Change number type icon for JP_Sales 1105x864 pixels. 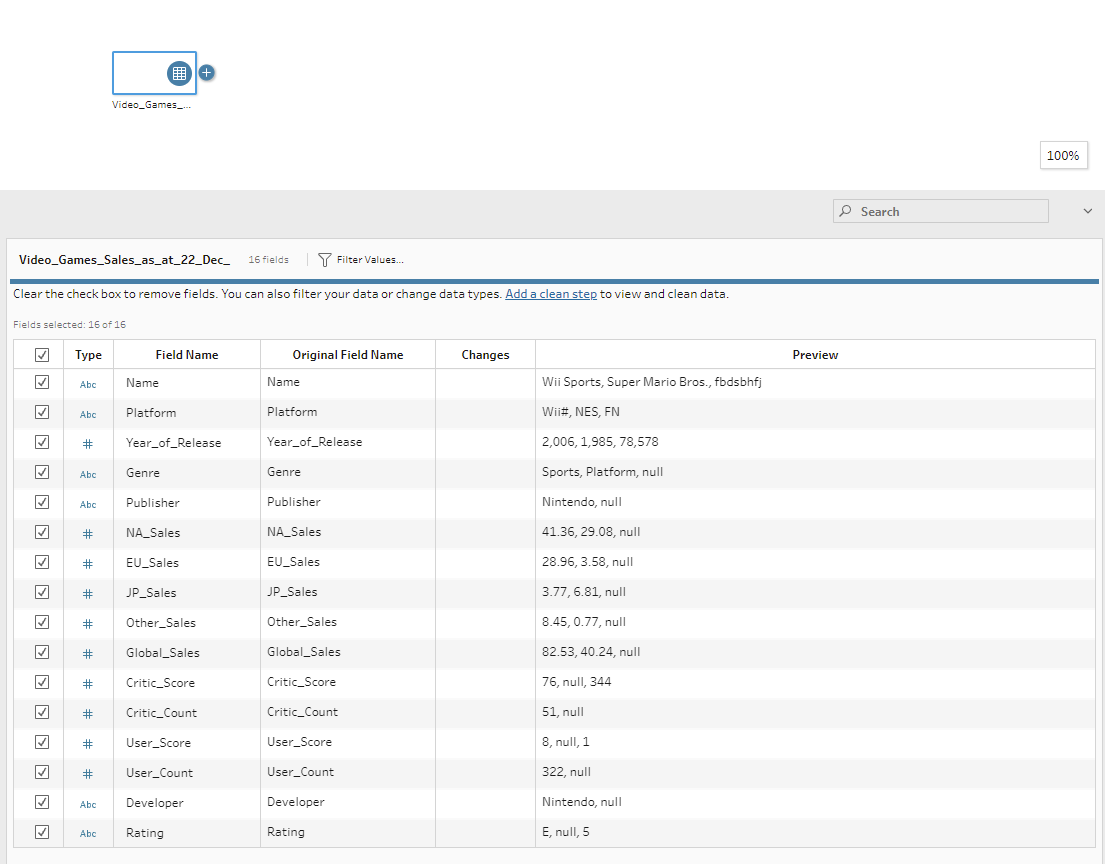click(x=88, y=594)
